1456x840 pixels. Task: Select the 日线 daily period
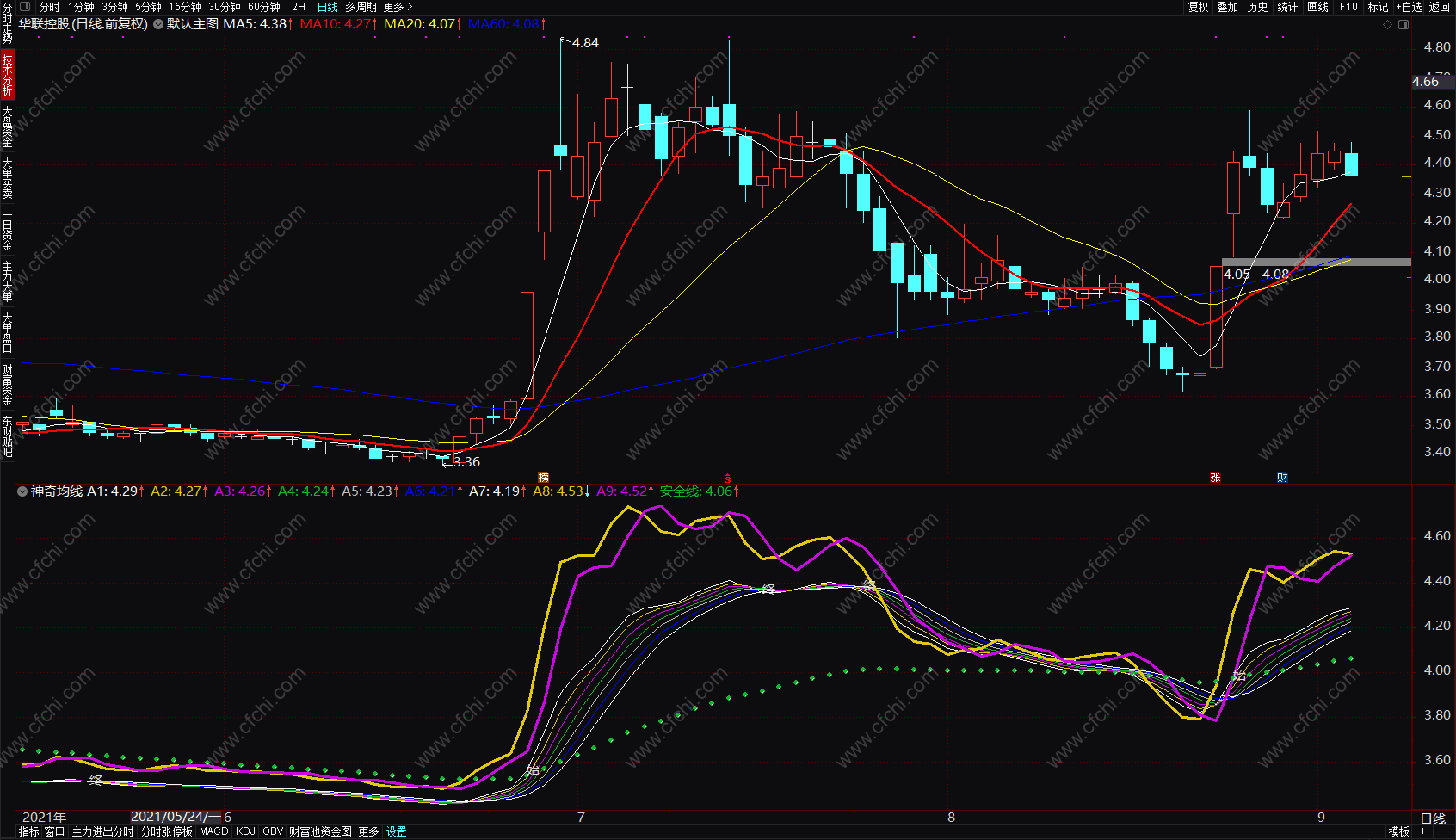tap(328, 7)
